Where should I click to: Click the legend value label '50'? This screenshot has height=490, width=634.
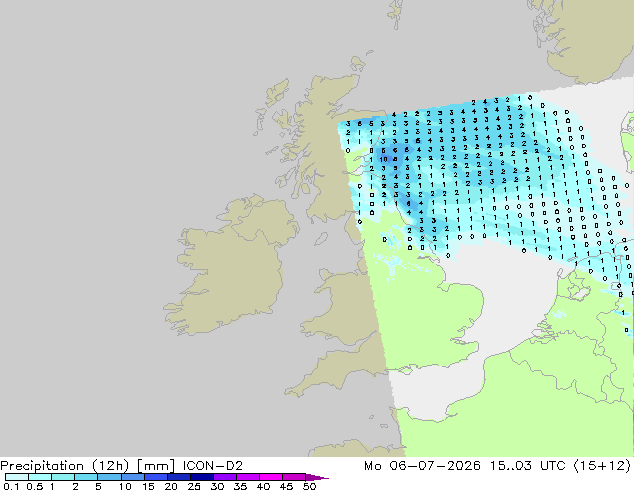(x=309, y=486)
